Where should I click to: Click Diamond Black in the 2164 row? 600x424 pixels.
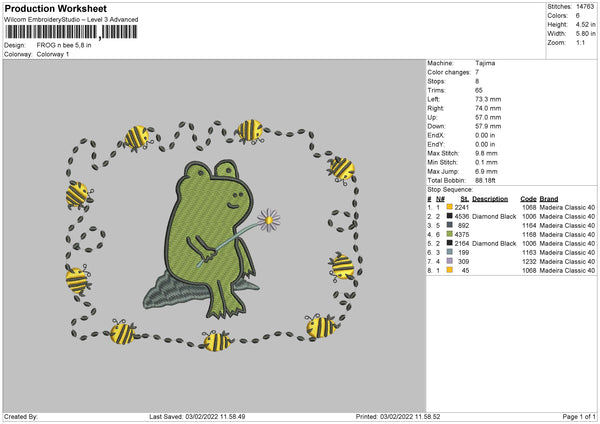[x=494, y=243]
